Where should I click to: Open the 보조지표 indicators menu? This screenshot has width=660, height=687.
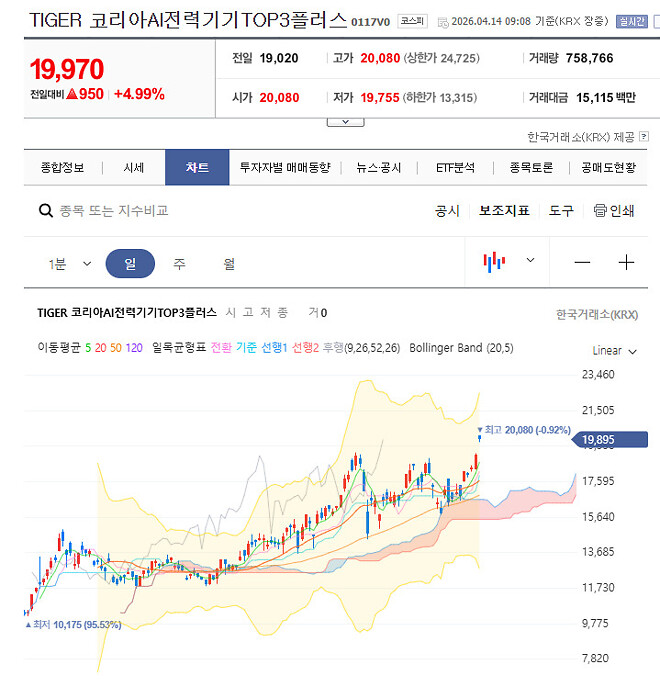point(504,211)
